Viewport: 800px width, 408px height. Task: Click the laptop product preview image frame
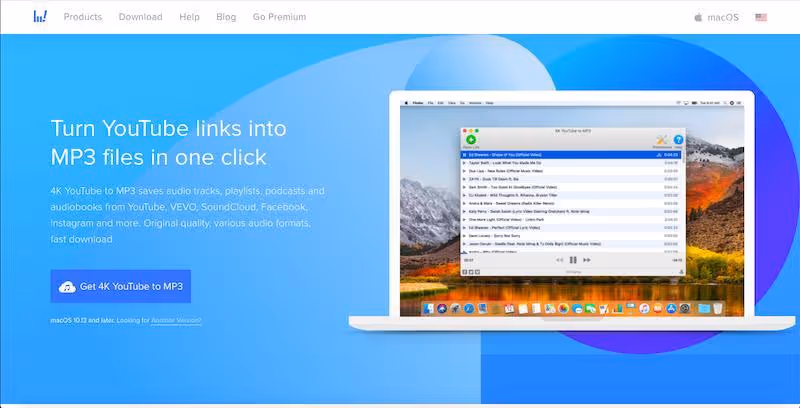click(571, 211)
